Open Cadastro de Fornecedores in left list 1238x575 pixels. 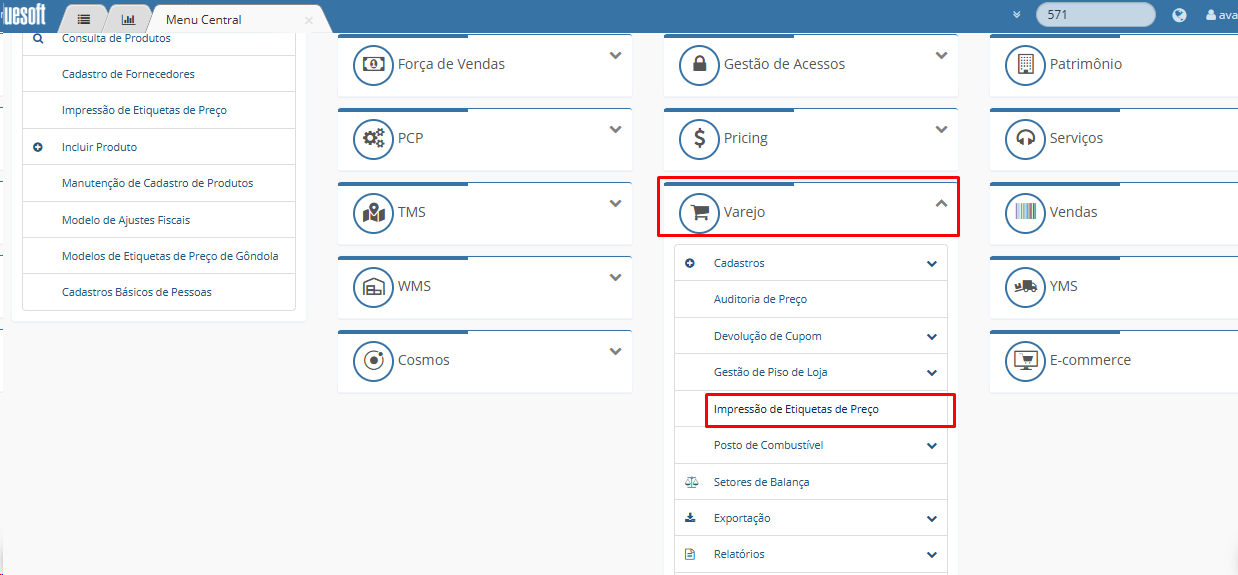tap(128, 74)
